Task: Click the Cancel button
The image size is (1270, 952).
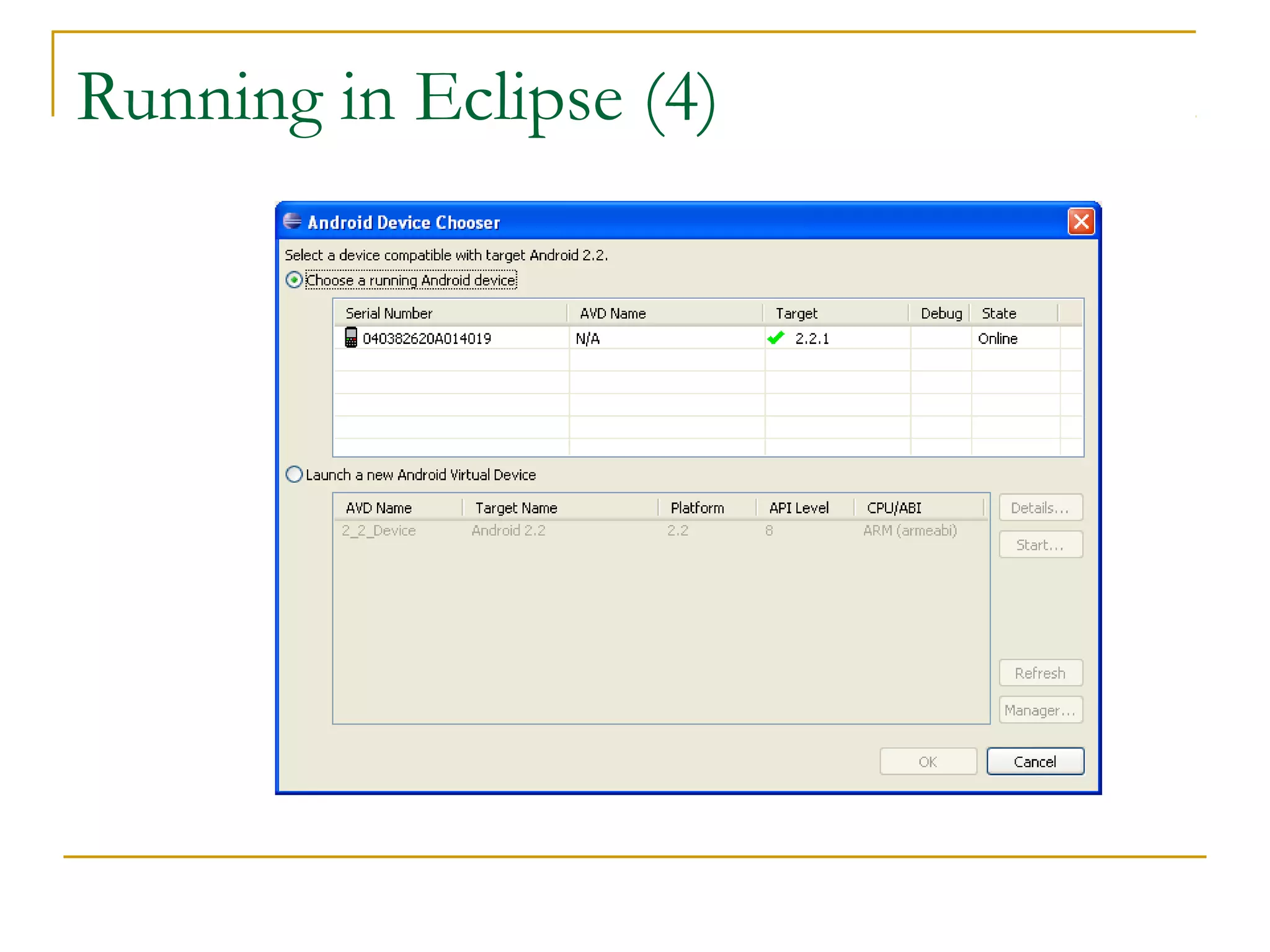Action: pyautogui.click(x=1035, y=761)
